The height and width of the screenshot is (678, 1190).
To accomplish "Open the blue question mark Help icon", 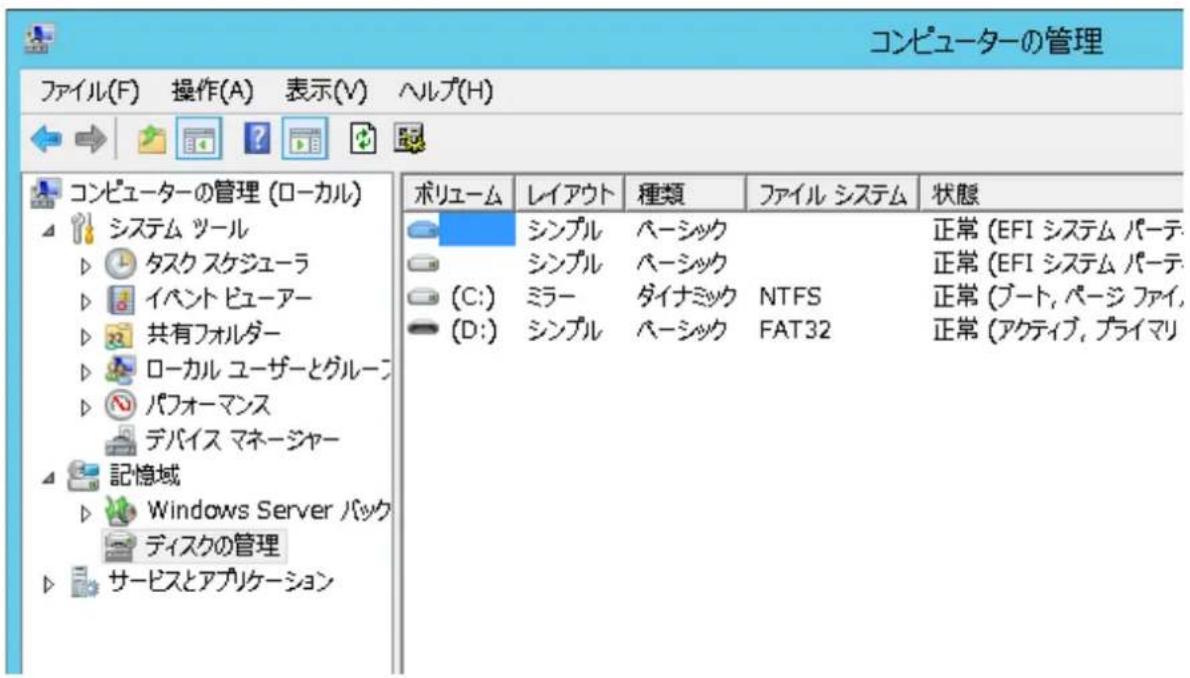I will [257, 139].
